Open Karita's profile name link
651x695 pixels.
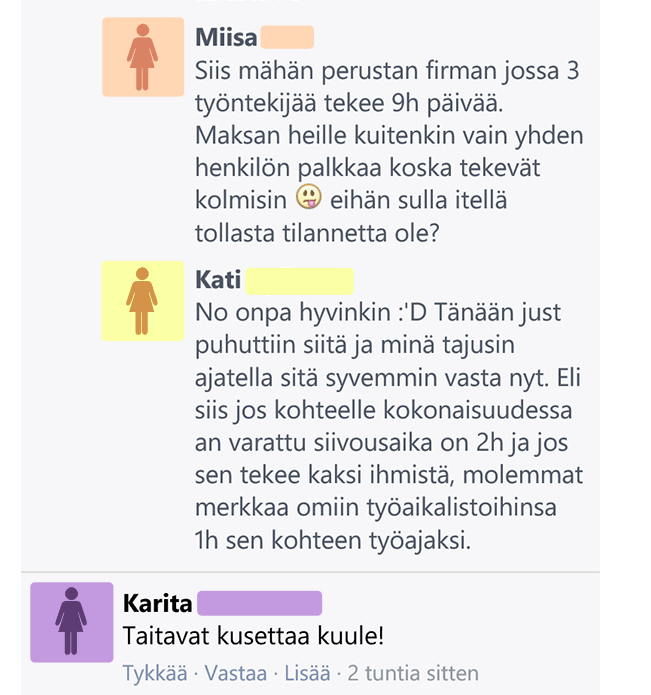coord(157,603)
